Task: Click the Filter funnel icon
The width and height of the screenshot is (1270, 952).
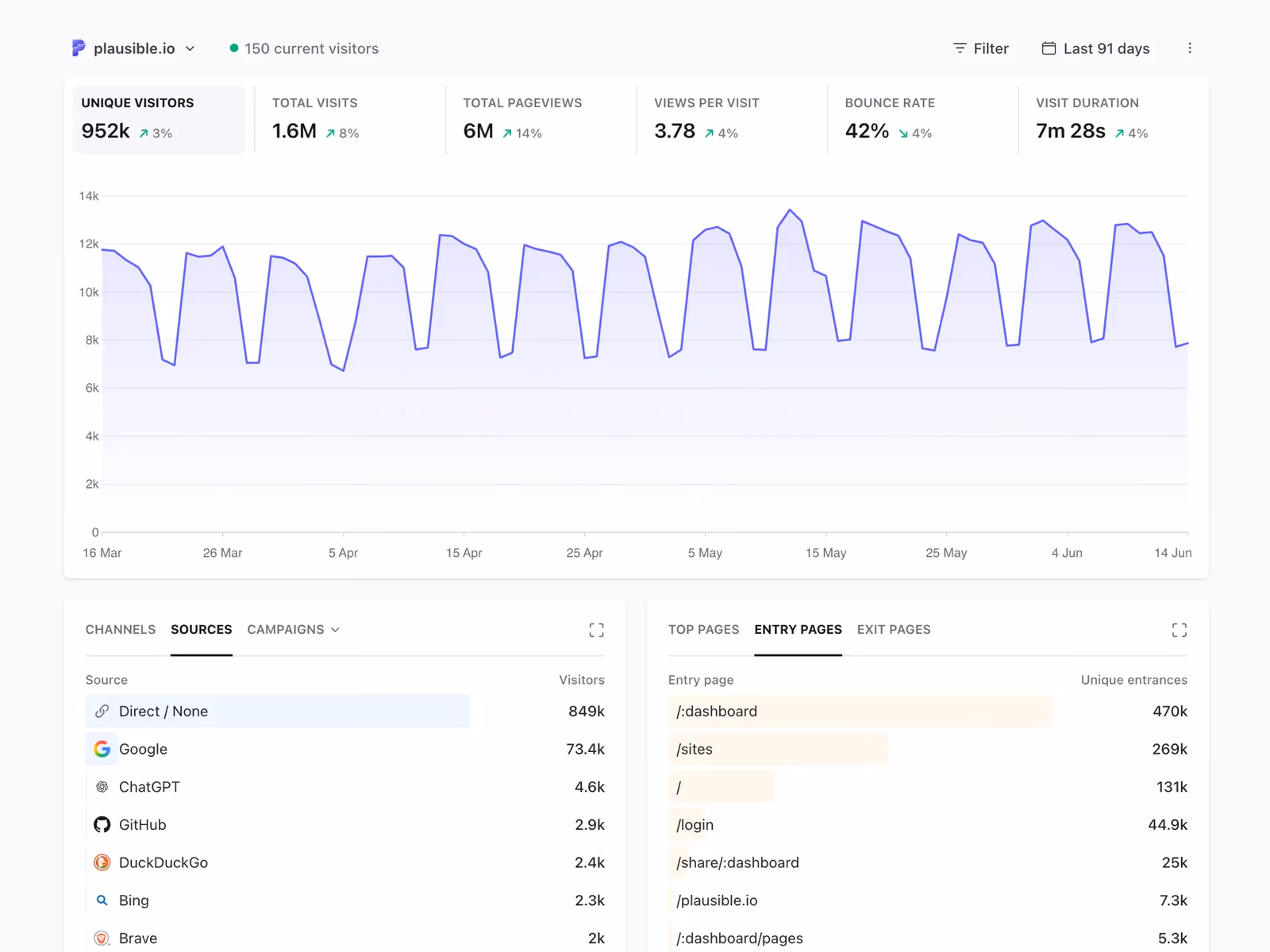Action: click(x=960, y=48)
